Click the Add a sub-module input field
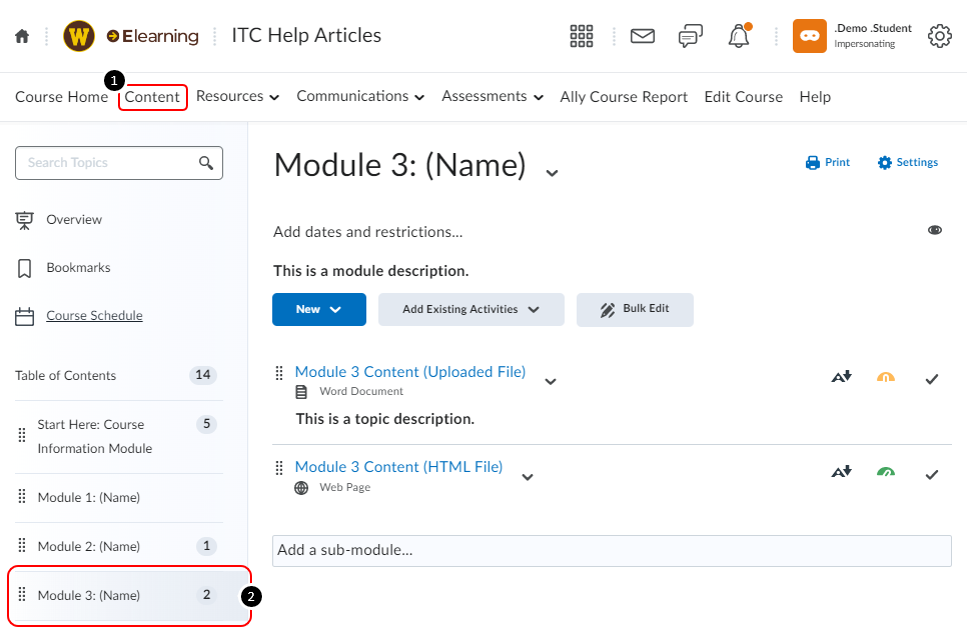Screen dimensions: 971x637 pyautogui.click(x=610, y=550)
